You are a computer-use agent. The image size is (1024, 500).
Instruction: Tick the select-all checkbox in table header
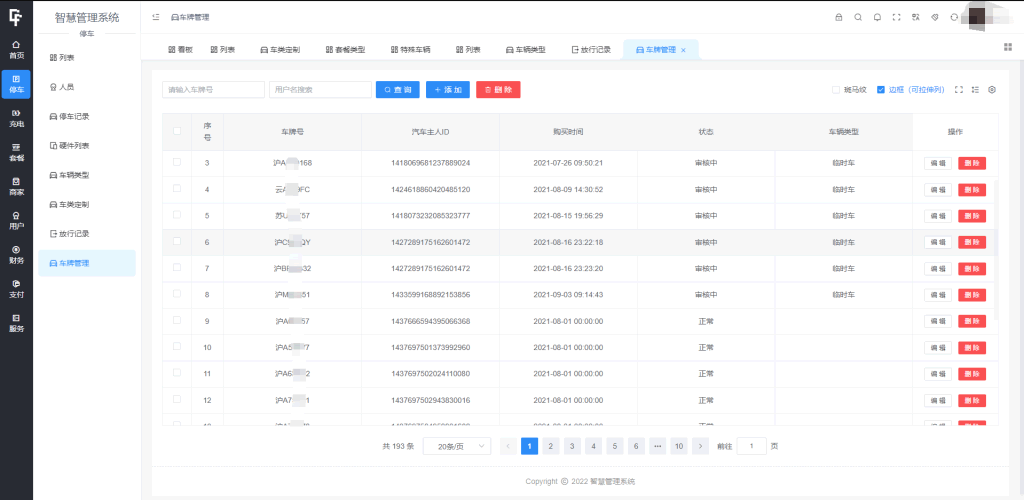click(177, 131)
